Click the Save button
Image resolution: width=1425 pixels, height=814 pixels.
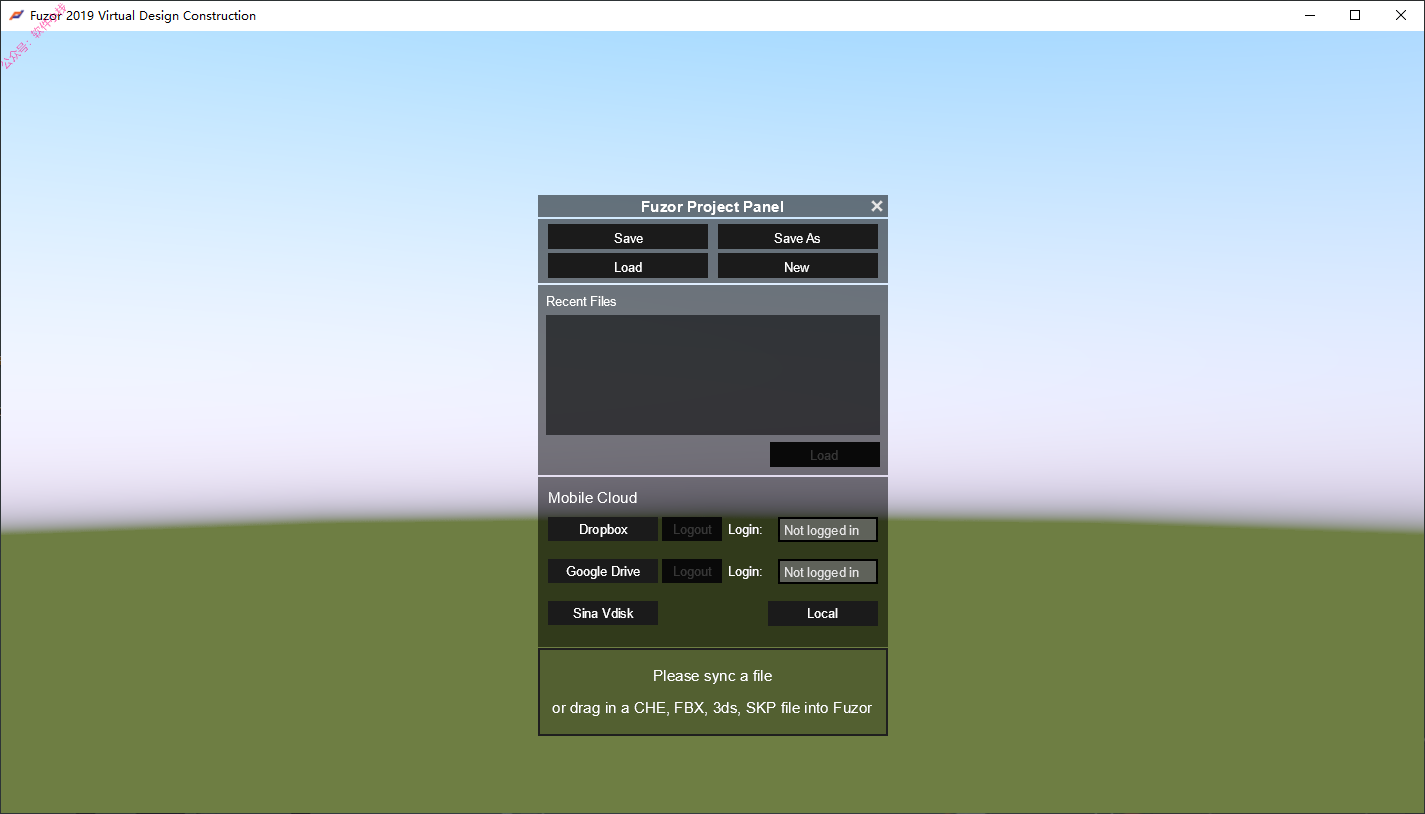click(628, 237)
